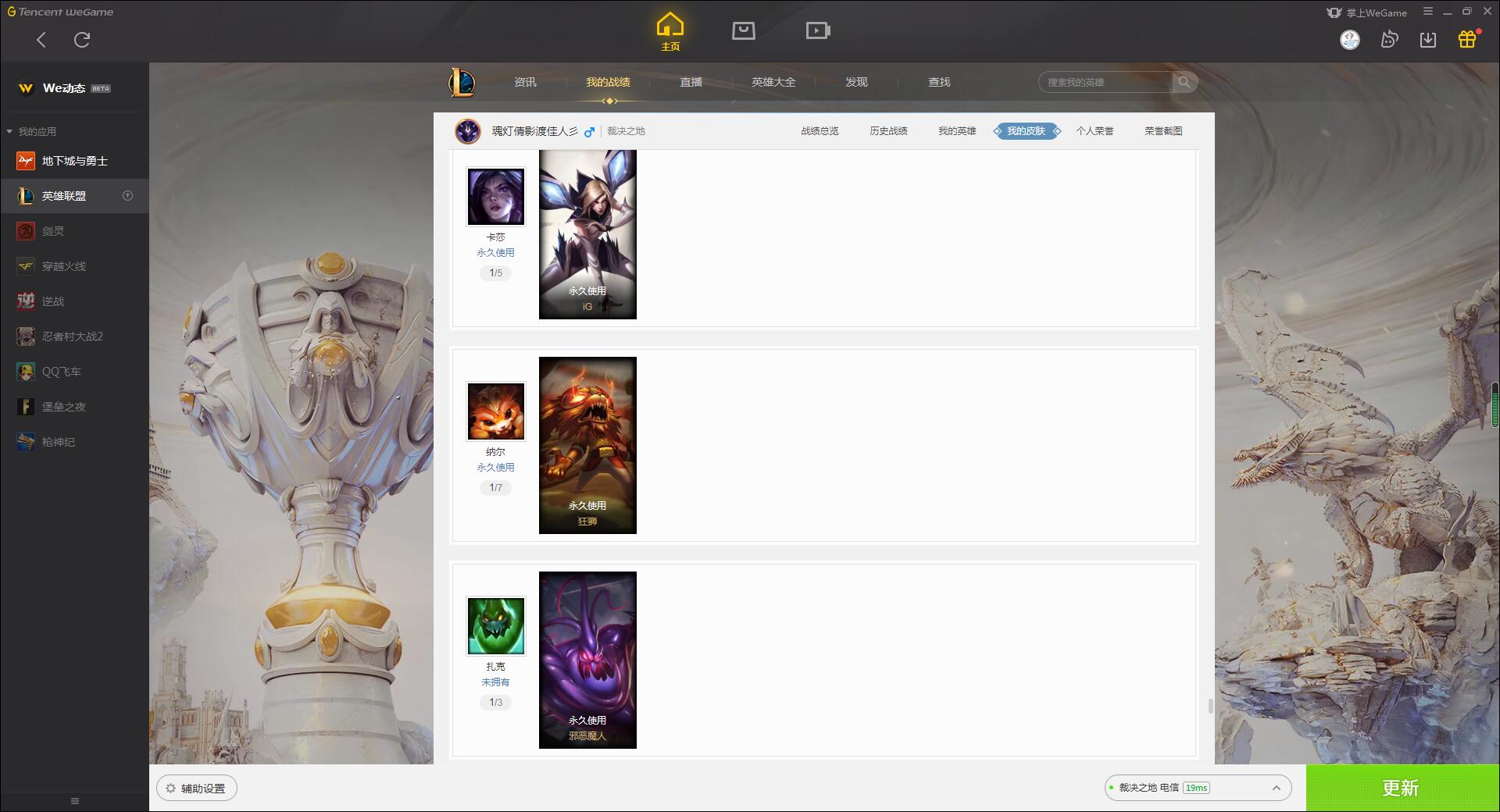
Task: Switch to 个人荣誉 sub-tab
Action: [x=1095, y=131]
